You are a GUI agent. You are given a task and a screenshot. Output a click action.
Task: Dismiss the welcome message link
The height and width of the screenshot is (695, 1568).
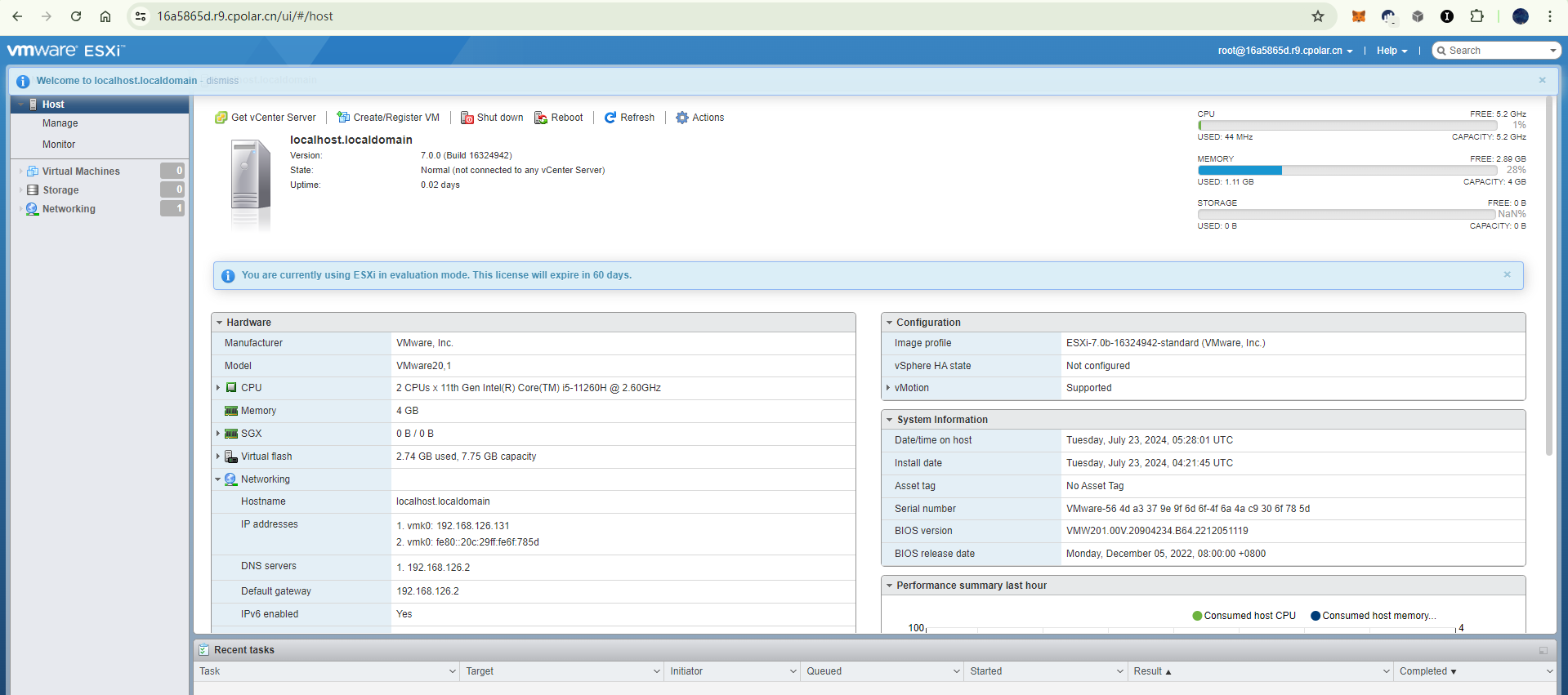pyautogui.click(x=222, y=81)
